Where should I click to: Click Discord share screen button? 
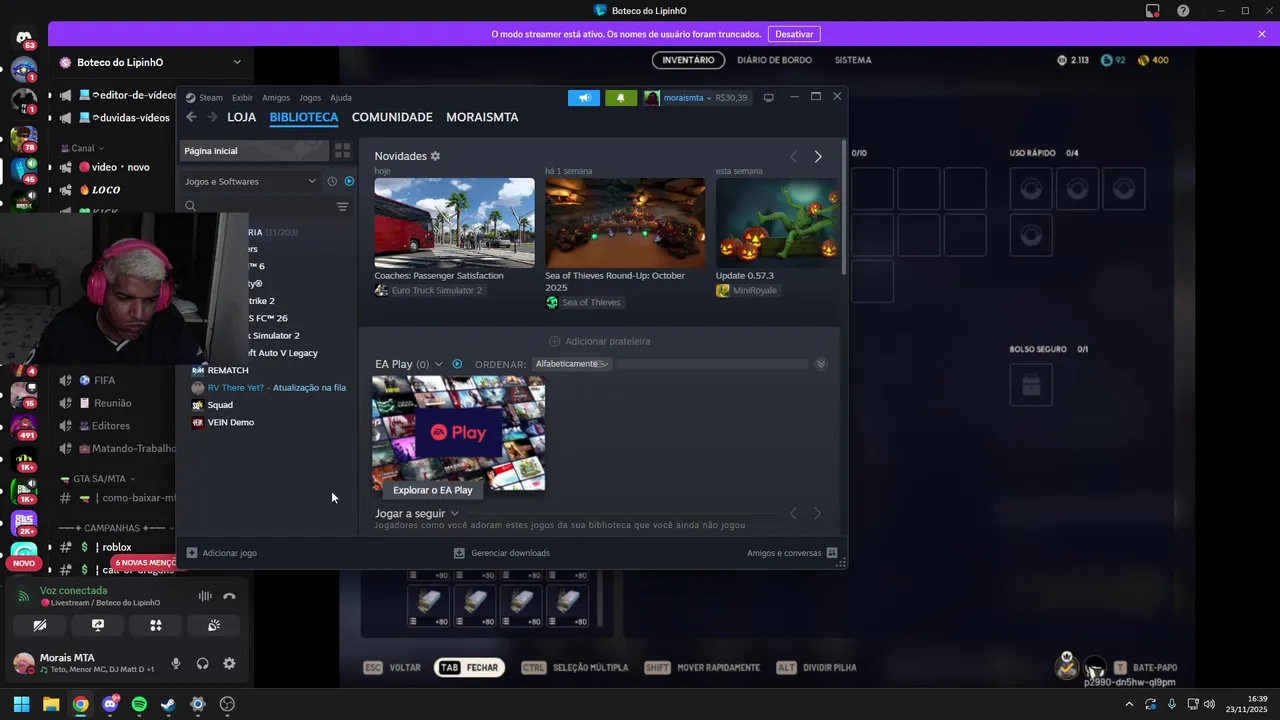[x=98, y=626]
